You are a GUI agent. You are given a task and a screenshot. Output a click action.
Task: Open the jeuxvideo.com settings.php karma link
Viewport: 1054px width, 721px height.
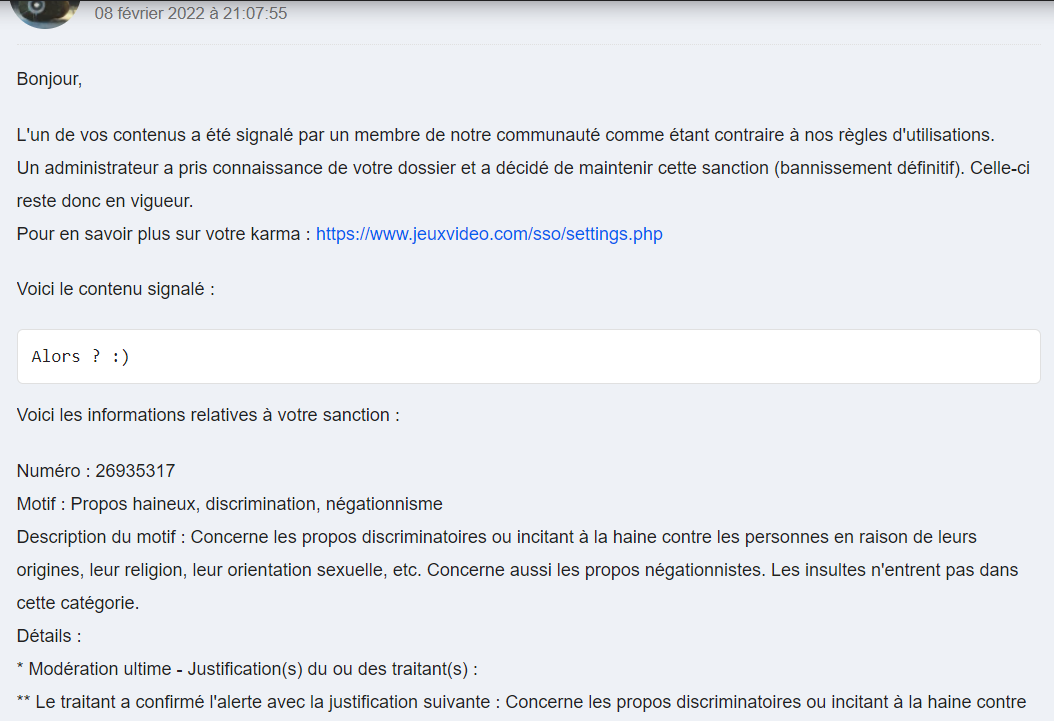coord(489,234)
